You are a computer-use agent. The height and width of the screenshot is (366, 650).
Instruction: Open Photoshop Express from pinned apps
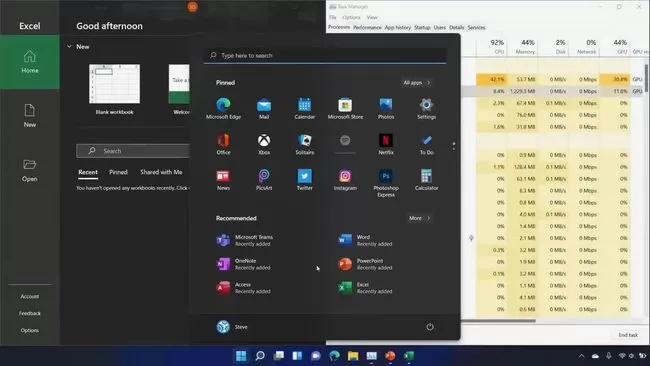(x=386, y=183)
